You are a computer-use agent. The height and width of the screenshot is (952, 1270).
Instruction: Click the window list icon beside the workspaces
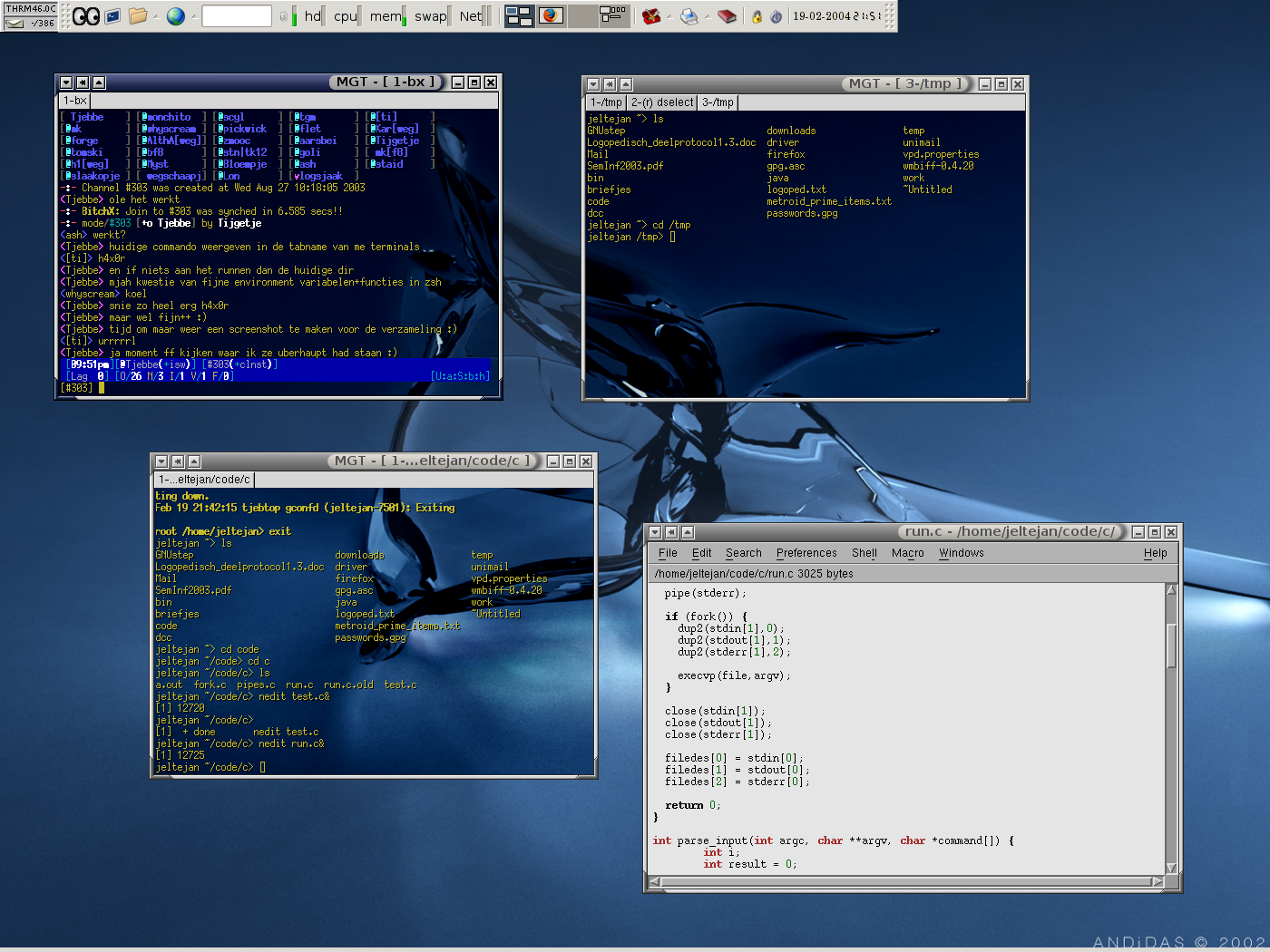(x=613, y=15)
